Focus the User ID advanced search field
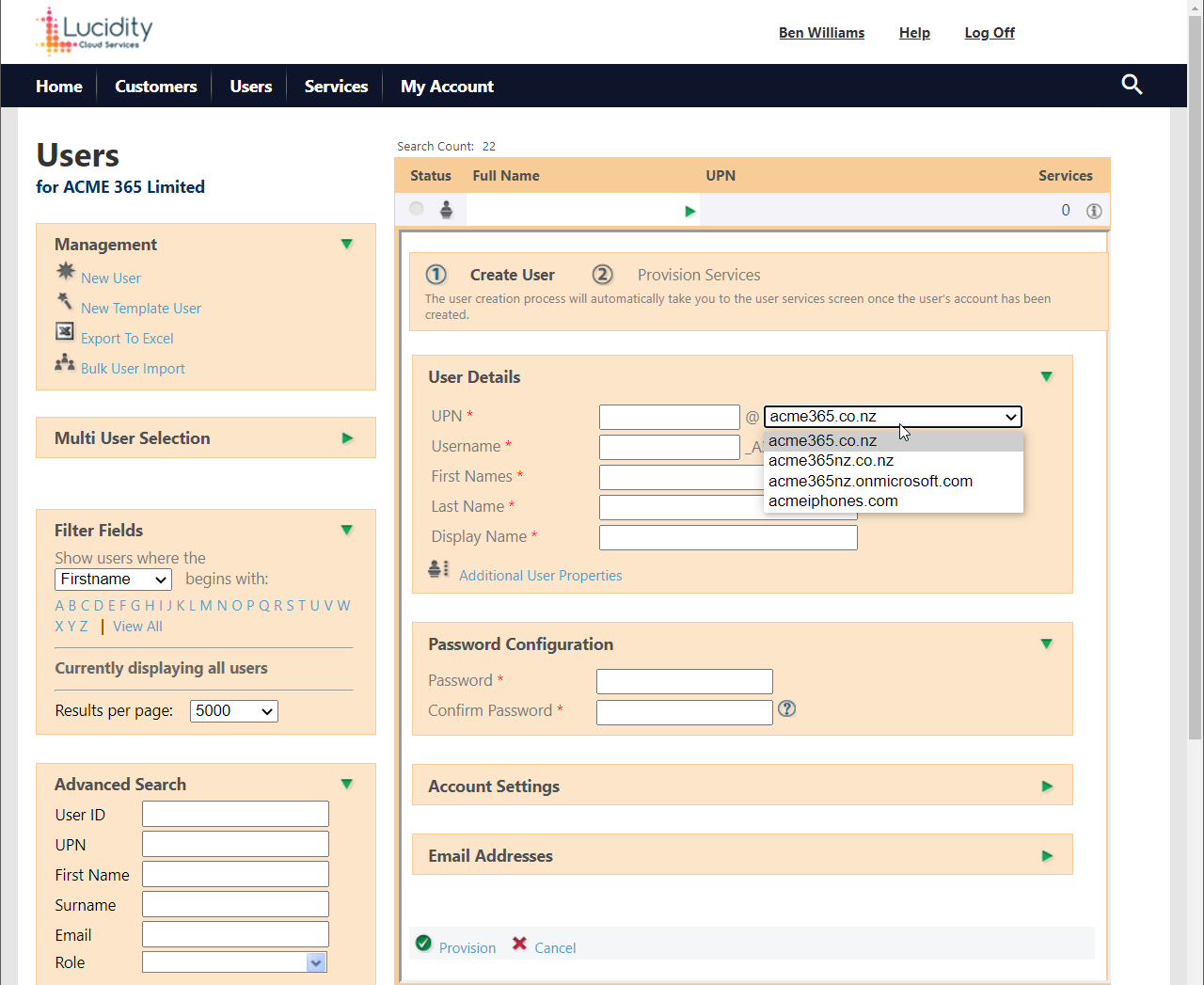 click(x=235, y=814)
